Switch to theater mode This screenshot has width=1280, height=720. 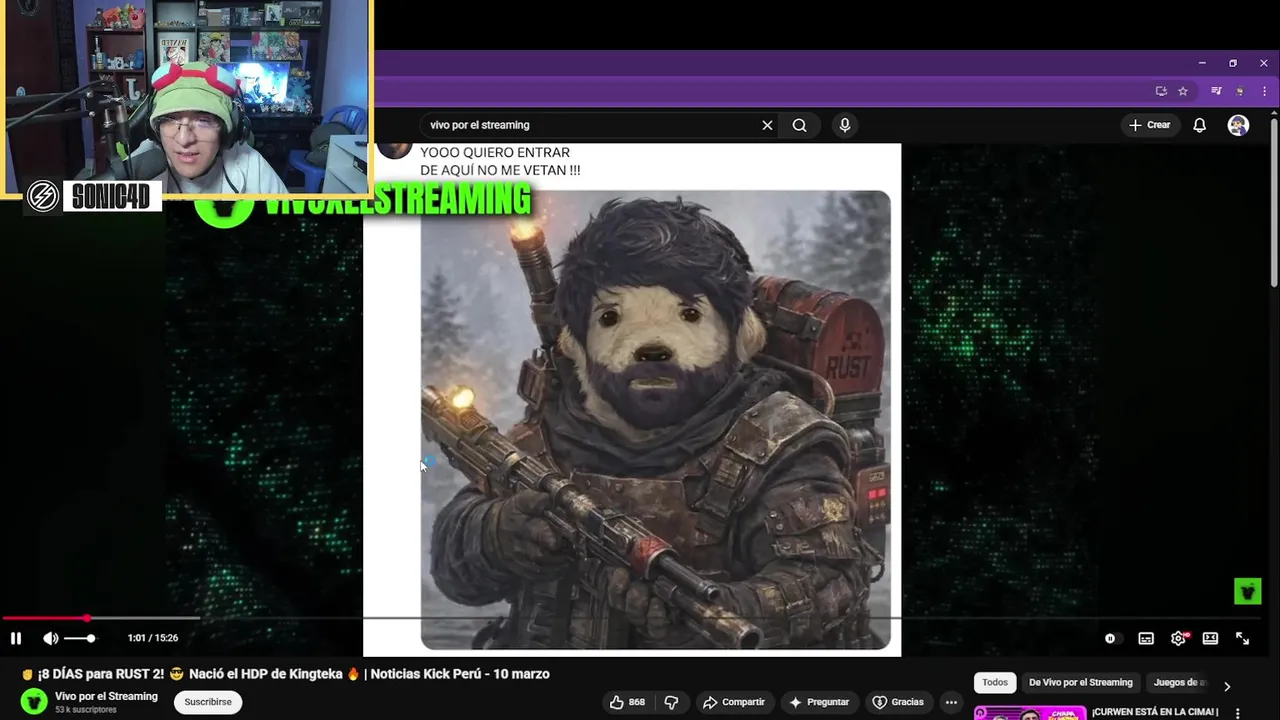click(x=1210, y=638)
